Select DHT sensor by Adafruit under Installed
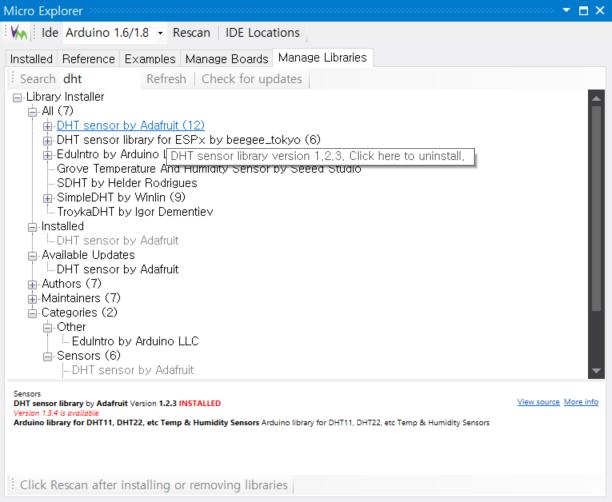612x502 pixels. tap(117, 241)
